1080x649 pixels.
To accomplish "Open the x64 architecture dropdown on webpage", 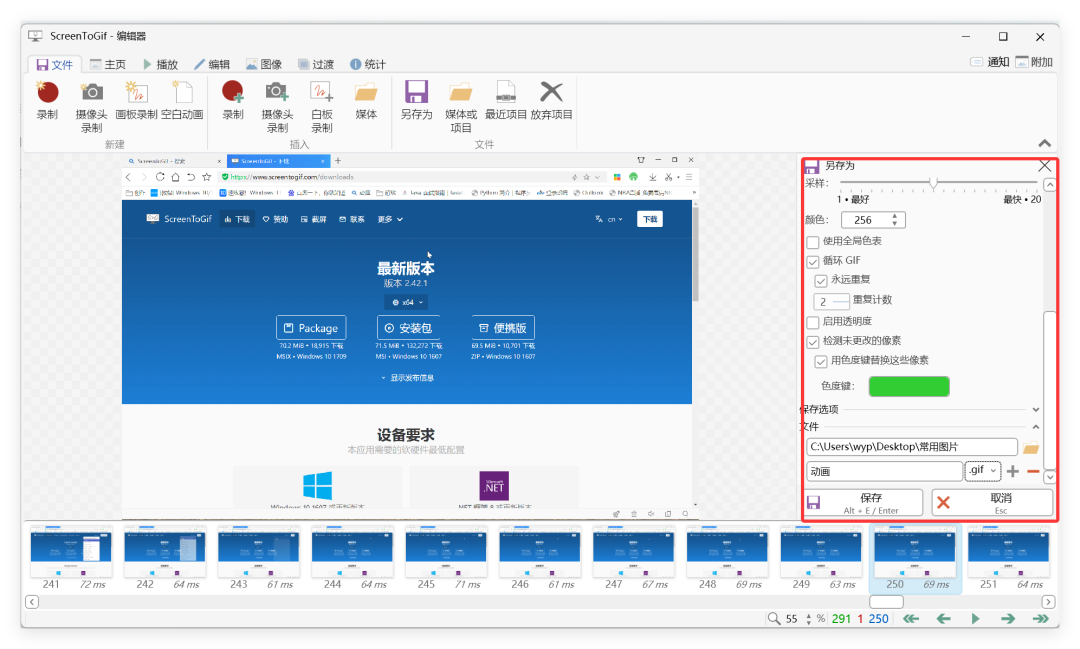I will point(406,302).
